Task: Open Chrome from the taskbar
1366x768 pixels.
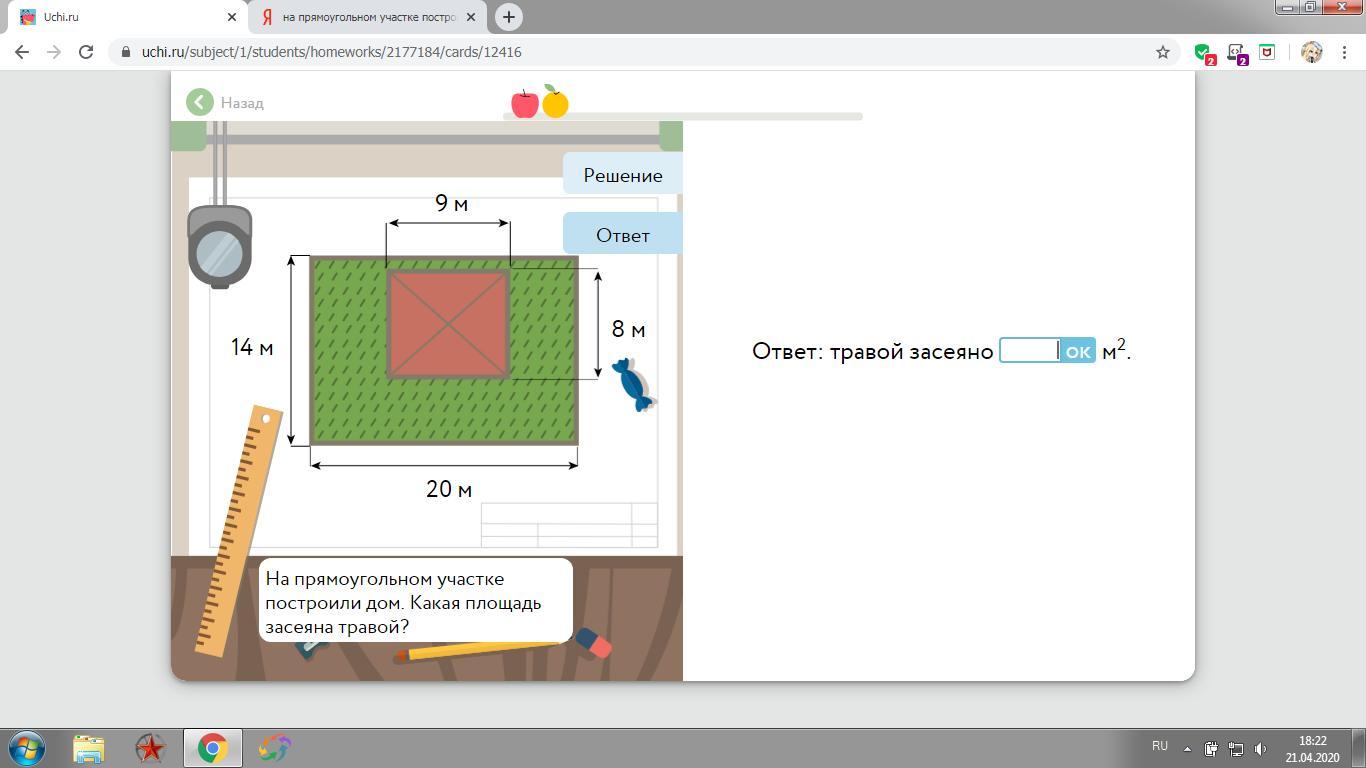Action: click(x=212, y=748)
